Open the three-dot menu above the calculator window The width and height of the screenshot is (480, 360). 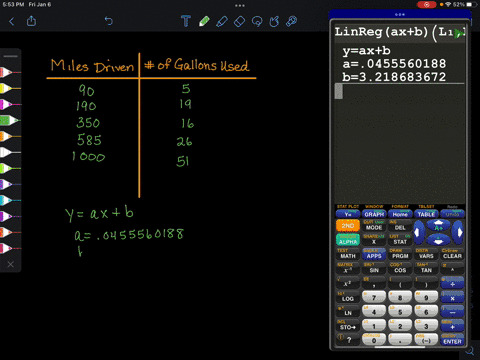400,14
